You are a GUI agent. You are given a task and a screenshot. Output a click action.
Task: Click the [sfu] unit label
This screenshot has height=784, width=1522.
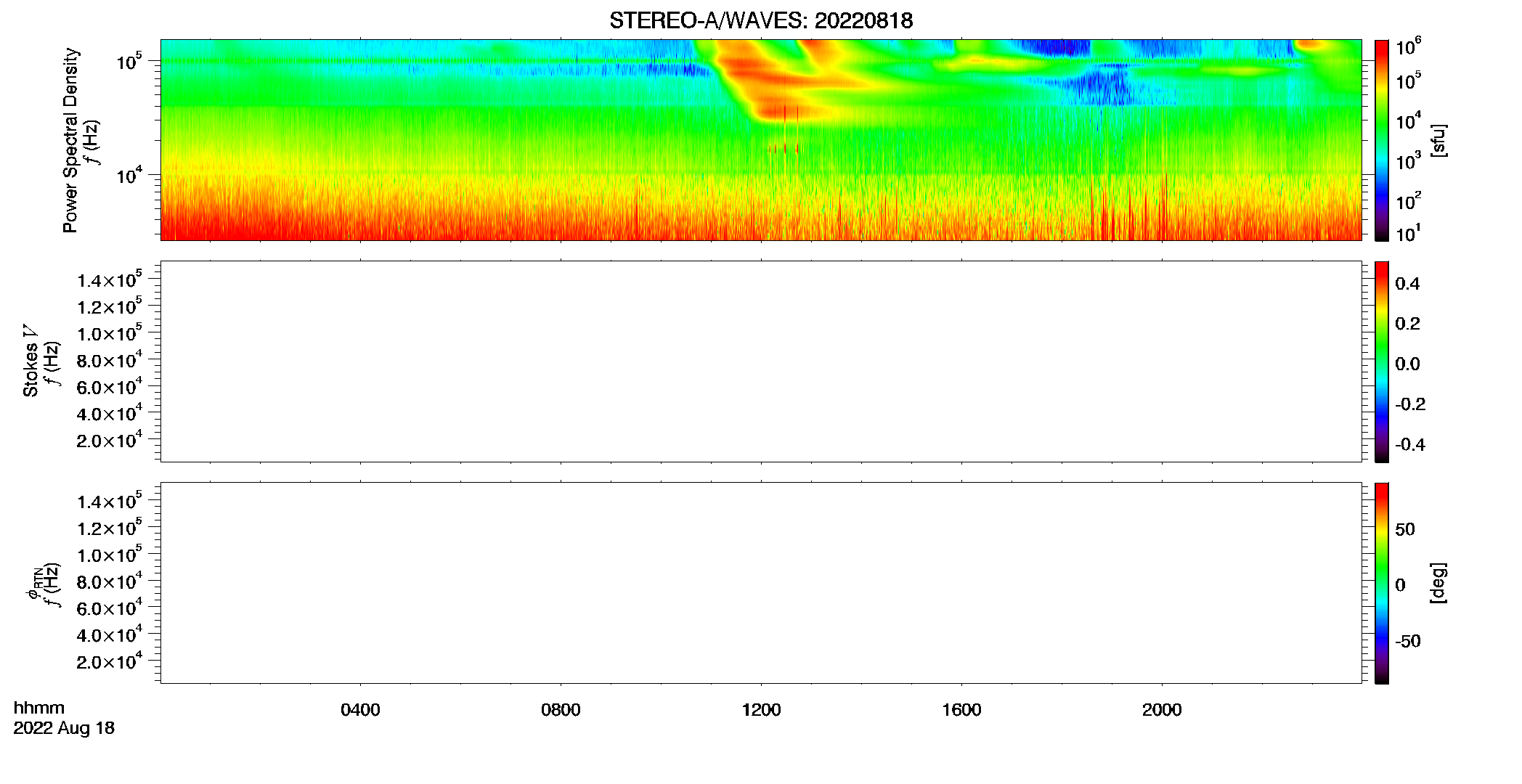coord(1438,140)
